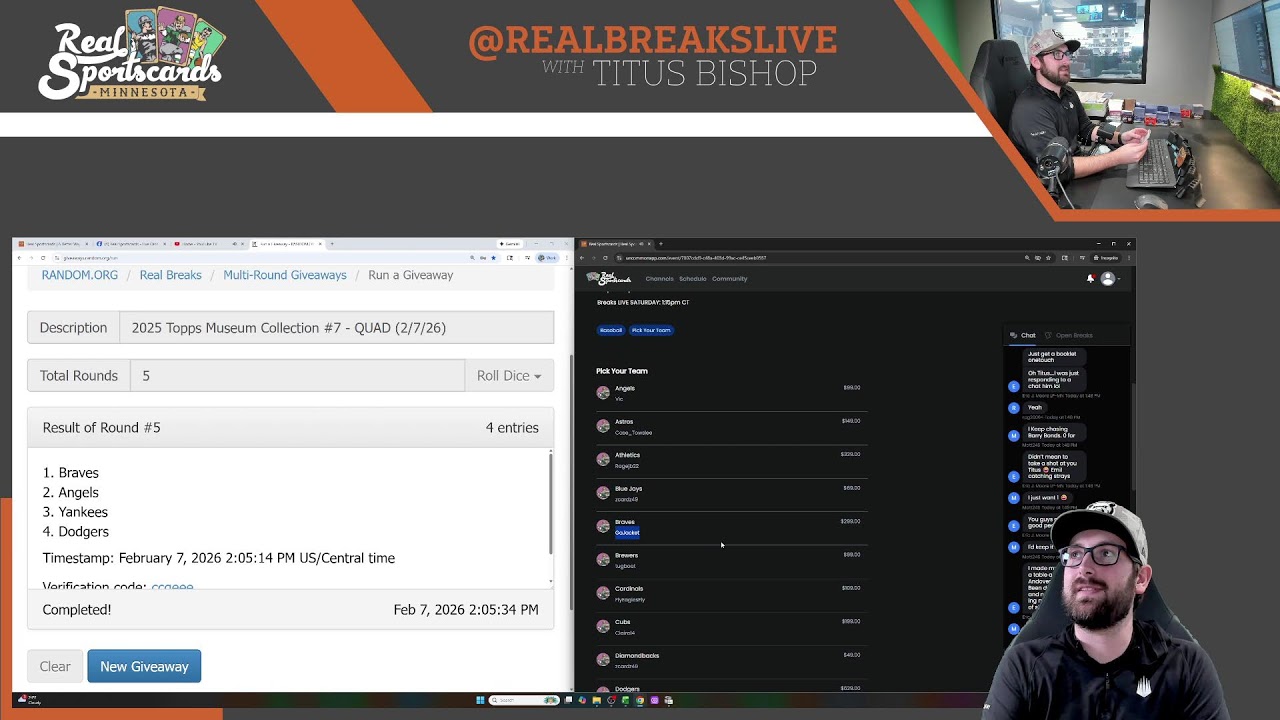
Task: Open the verification code link
Action: point(172,586)
